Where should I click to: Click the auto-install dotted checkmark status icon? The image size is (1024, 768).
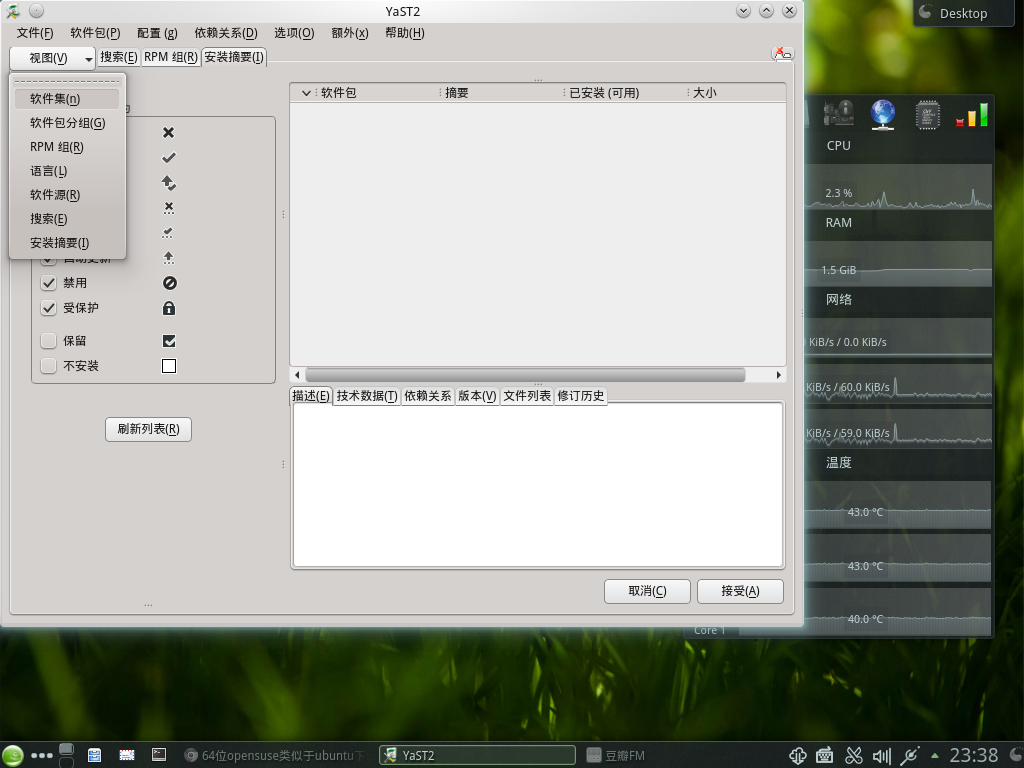[168, 233]
